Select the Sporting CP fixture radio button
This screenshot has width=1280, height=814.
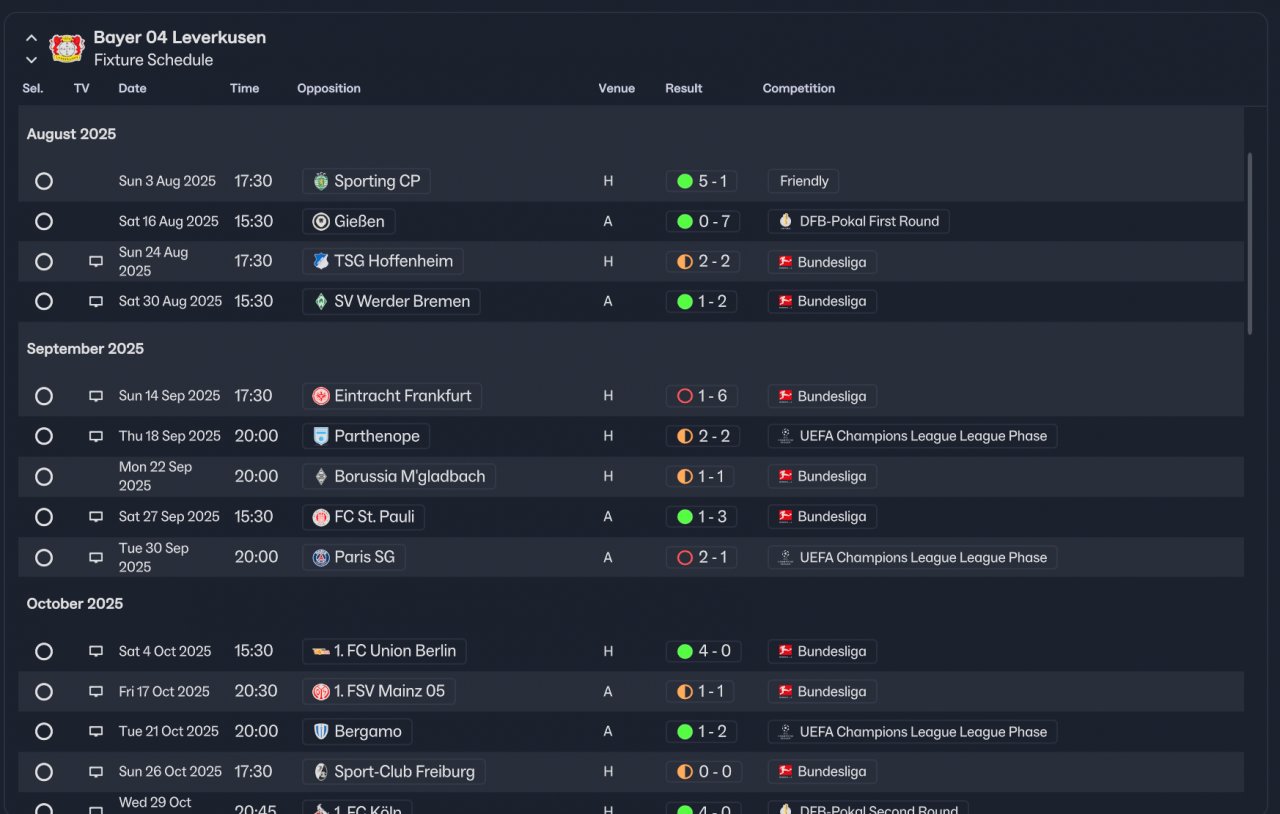tap(44, 181)
